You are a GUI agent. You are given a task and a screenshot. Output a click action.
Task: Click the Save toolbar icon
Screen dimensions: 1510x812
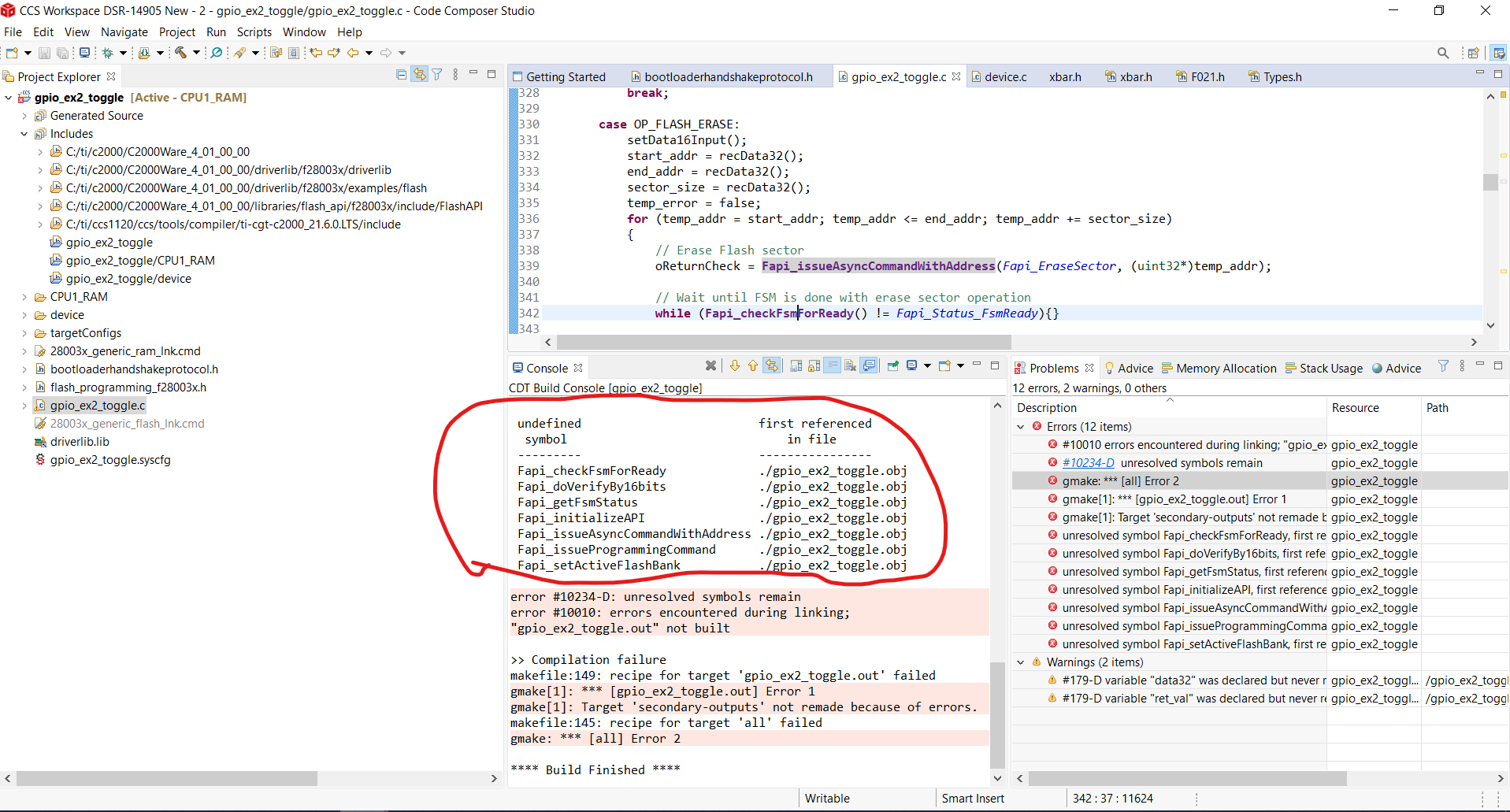coord(44,53)
